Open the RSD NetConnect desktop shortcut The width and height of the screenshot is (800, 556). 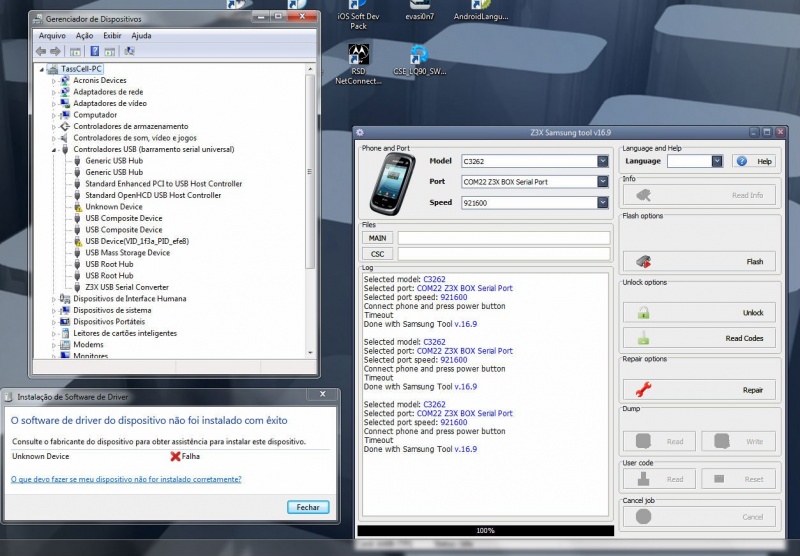pyautogui.click(x=358, y=64)
